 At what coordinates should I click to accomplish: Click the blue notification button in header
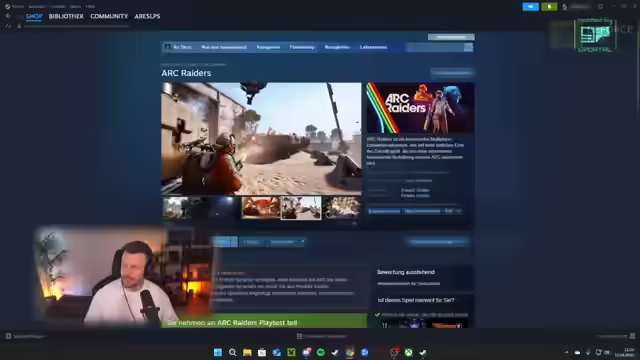click(531, 7)
